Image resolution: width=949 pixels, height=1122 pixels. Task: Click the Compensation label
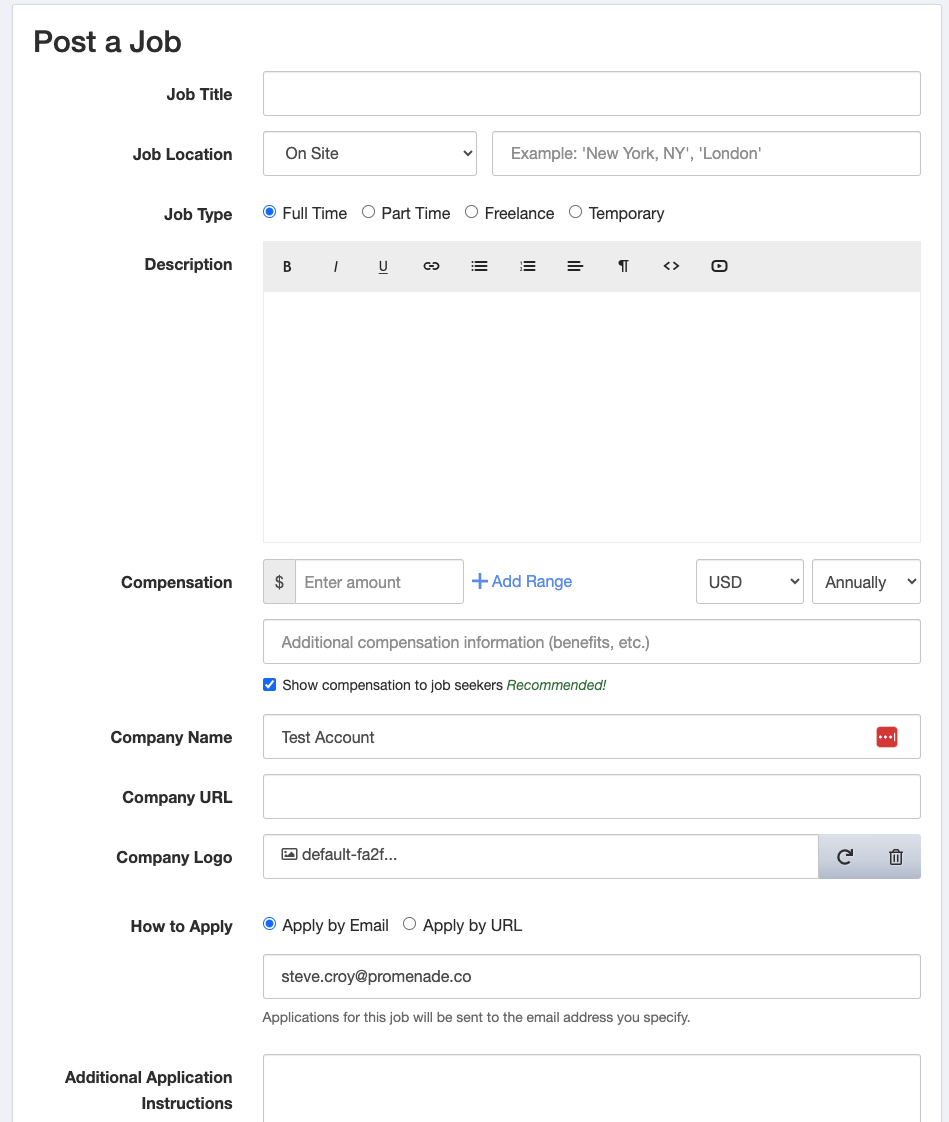point(177,582)
